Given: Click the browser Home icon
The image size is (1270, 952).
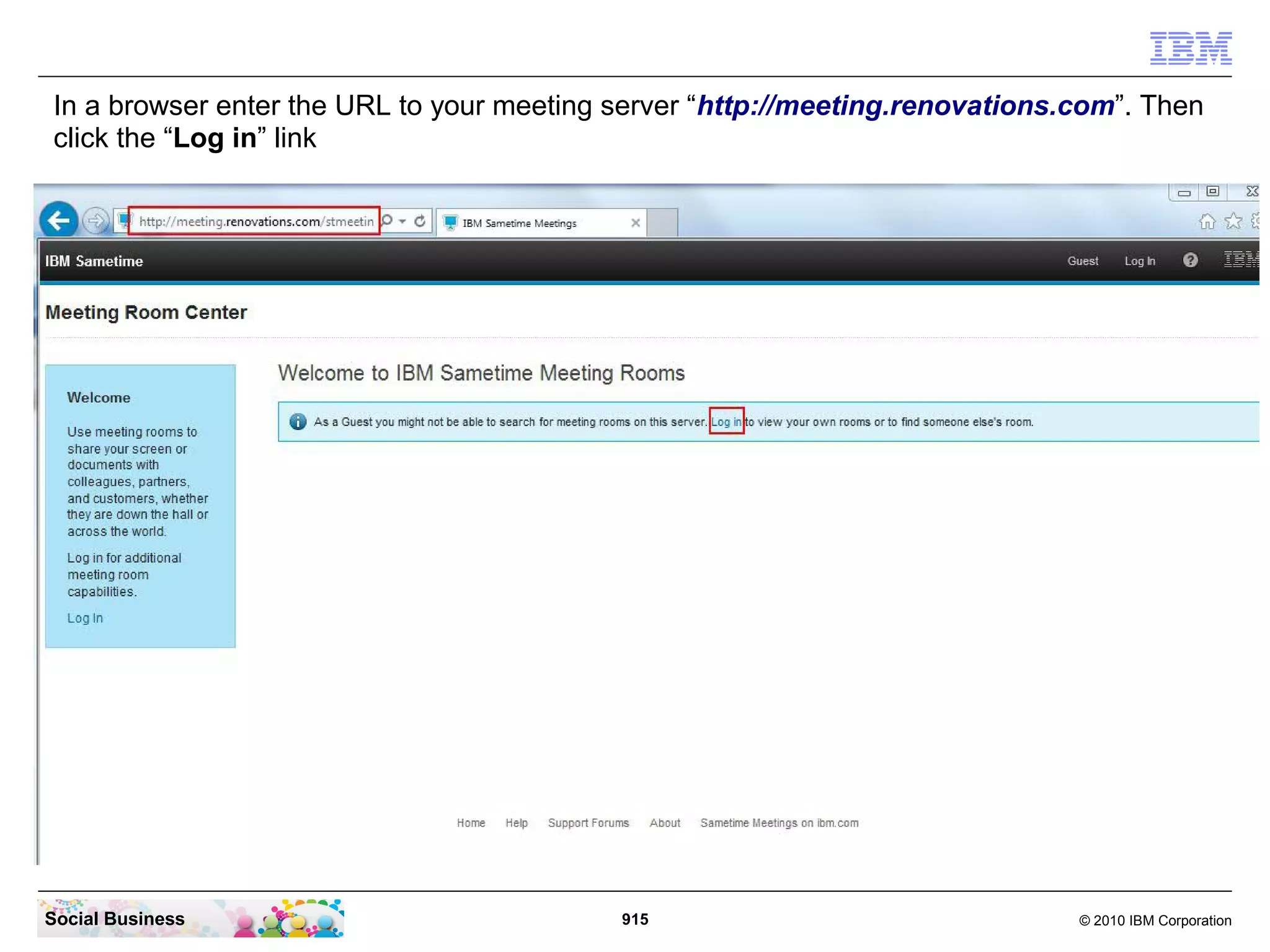Looking at the screenshot, I should 1207,221.
